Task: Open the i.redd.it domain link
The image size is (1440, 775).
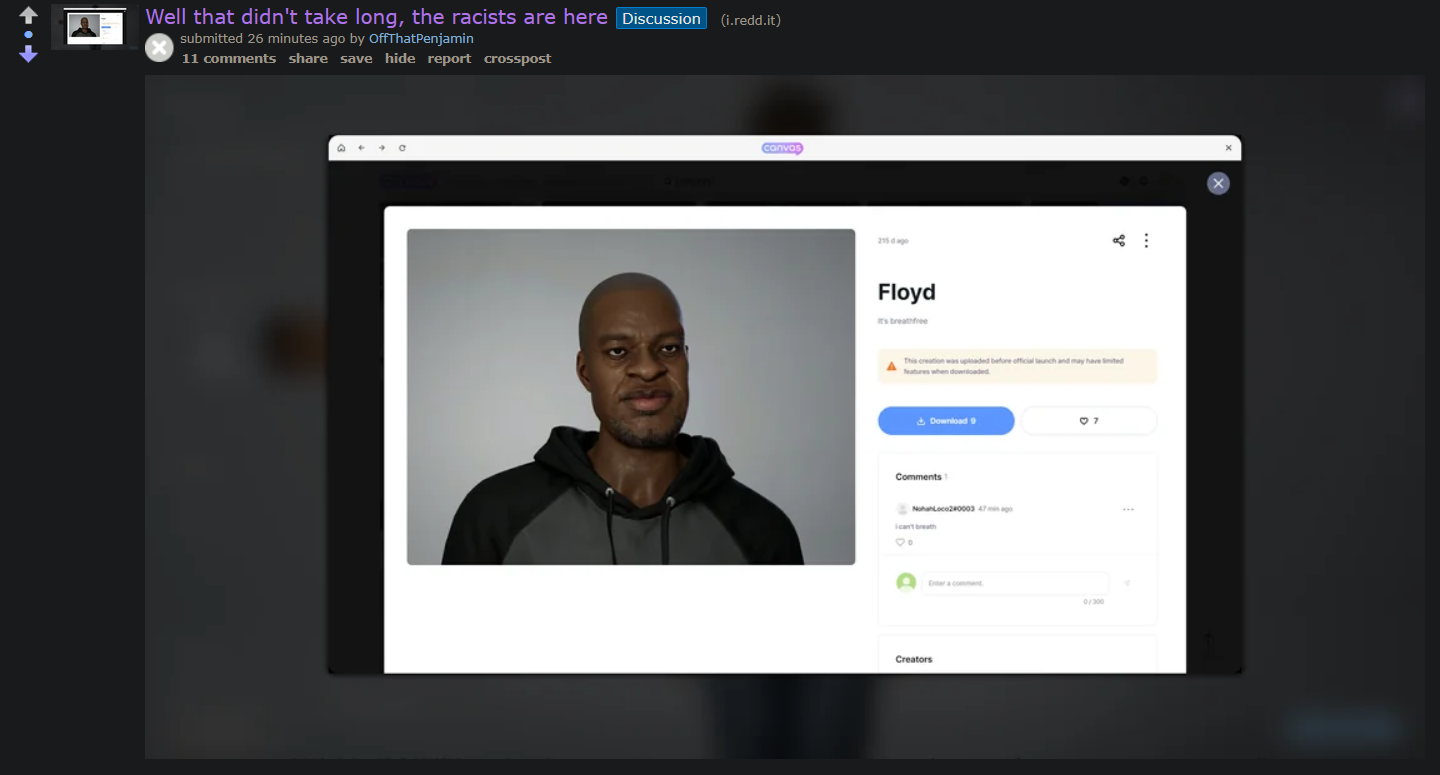Action: tap(750, 19)
